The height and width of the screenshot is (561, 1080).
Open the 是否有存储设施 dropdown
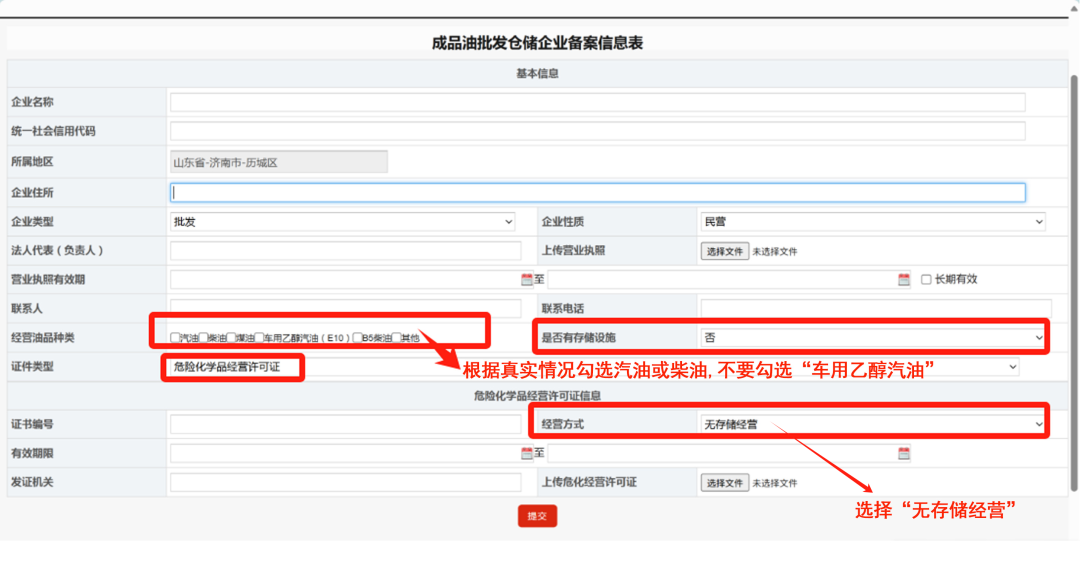pos(873,338)
